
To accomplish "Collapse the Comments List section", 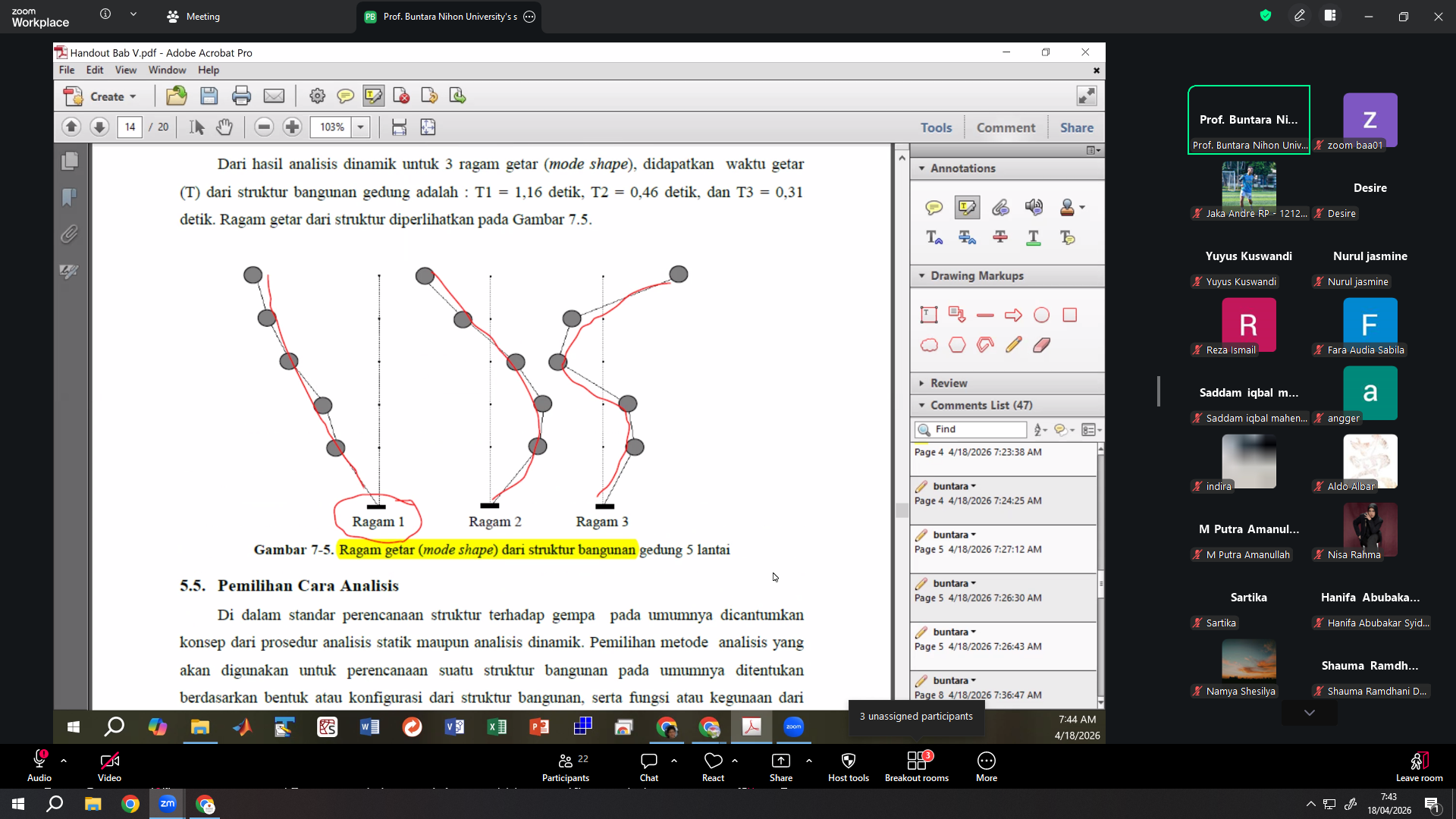I will (x=922, y=406).
